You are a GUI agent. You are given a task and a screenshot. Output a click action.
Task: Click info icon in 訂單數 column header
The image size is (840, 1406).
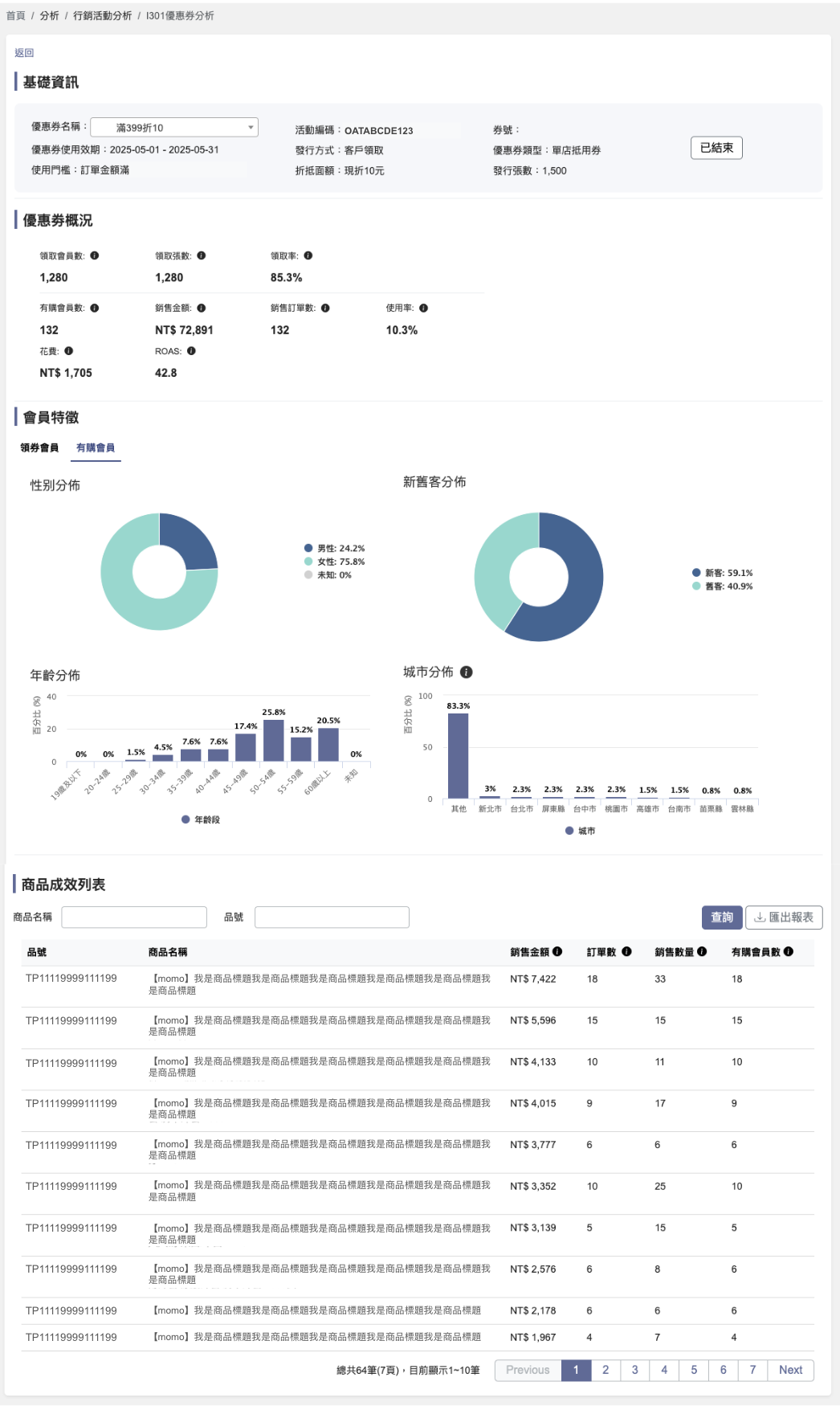coord(627,951)
